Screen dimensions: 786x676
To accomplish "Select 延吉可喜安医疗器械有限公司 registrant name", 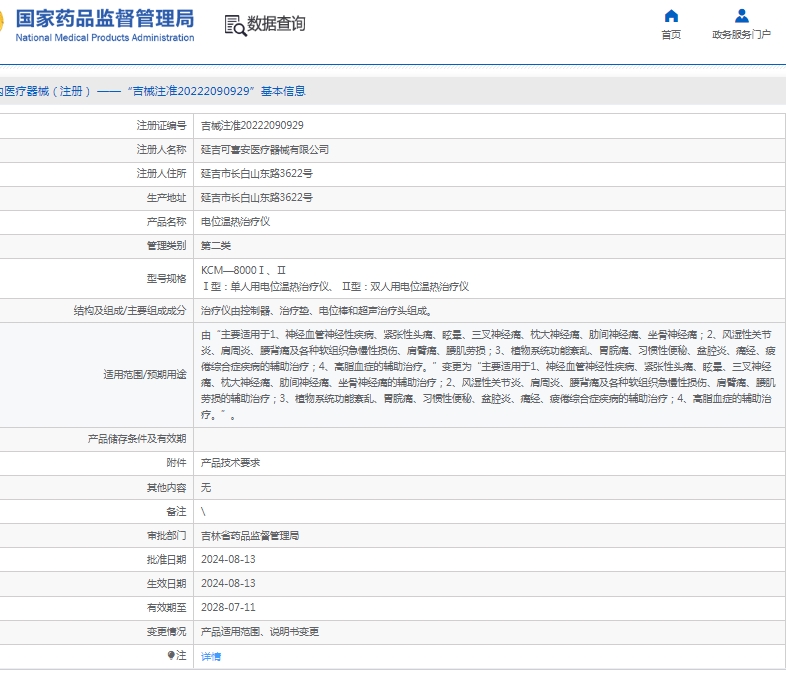I will pos(265,149).
